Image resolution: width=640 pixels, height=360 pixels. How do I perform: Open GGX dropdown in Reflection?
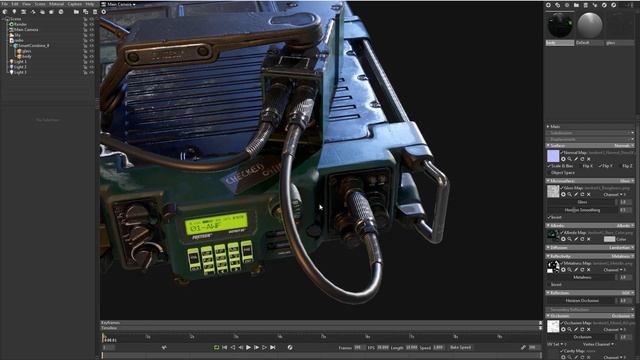(628, 293)
